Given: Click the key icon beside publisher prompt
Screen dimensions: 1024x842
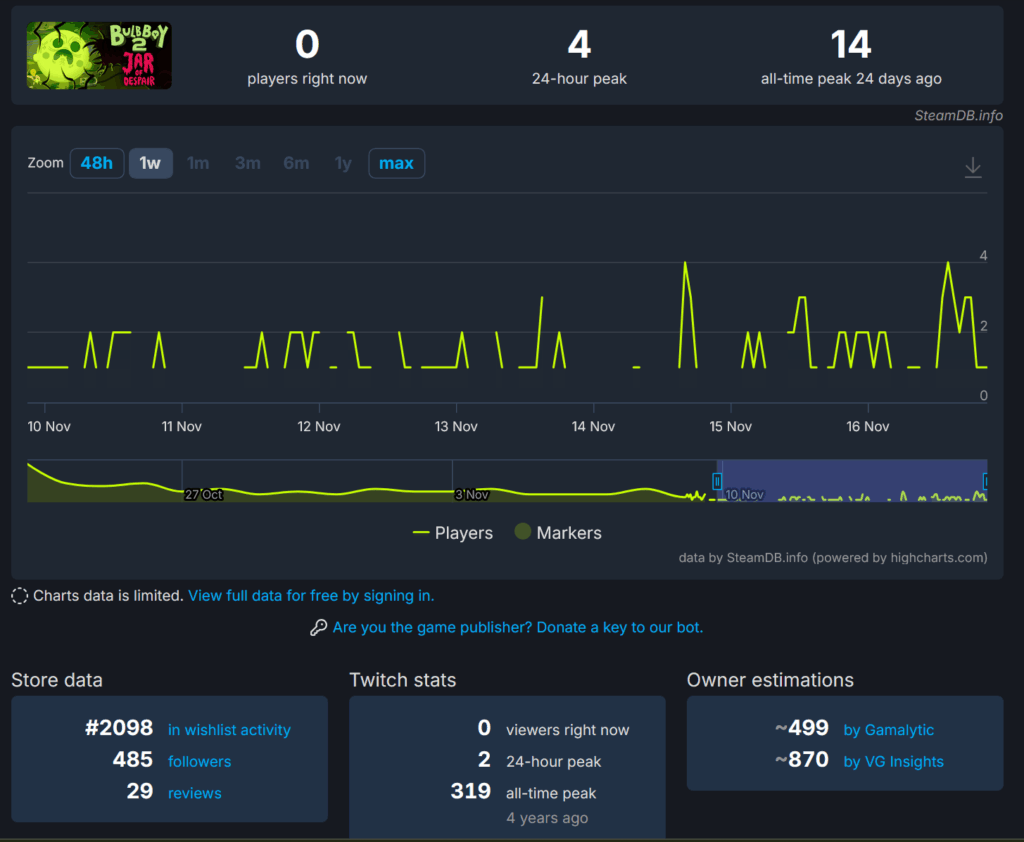Looking at the screenshot, I should (319, 627).
